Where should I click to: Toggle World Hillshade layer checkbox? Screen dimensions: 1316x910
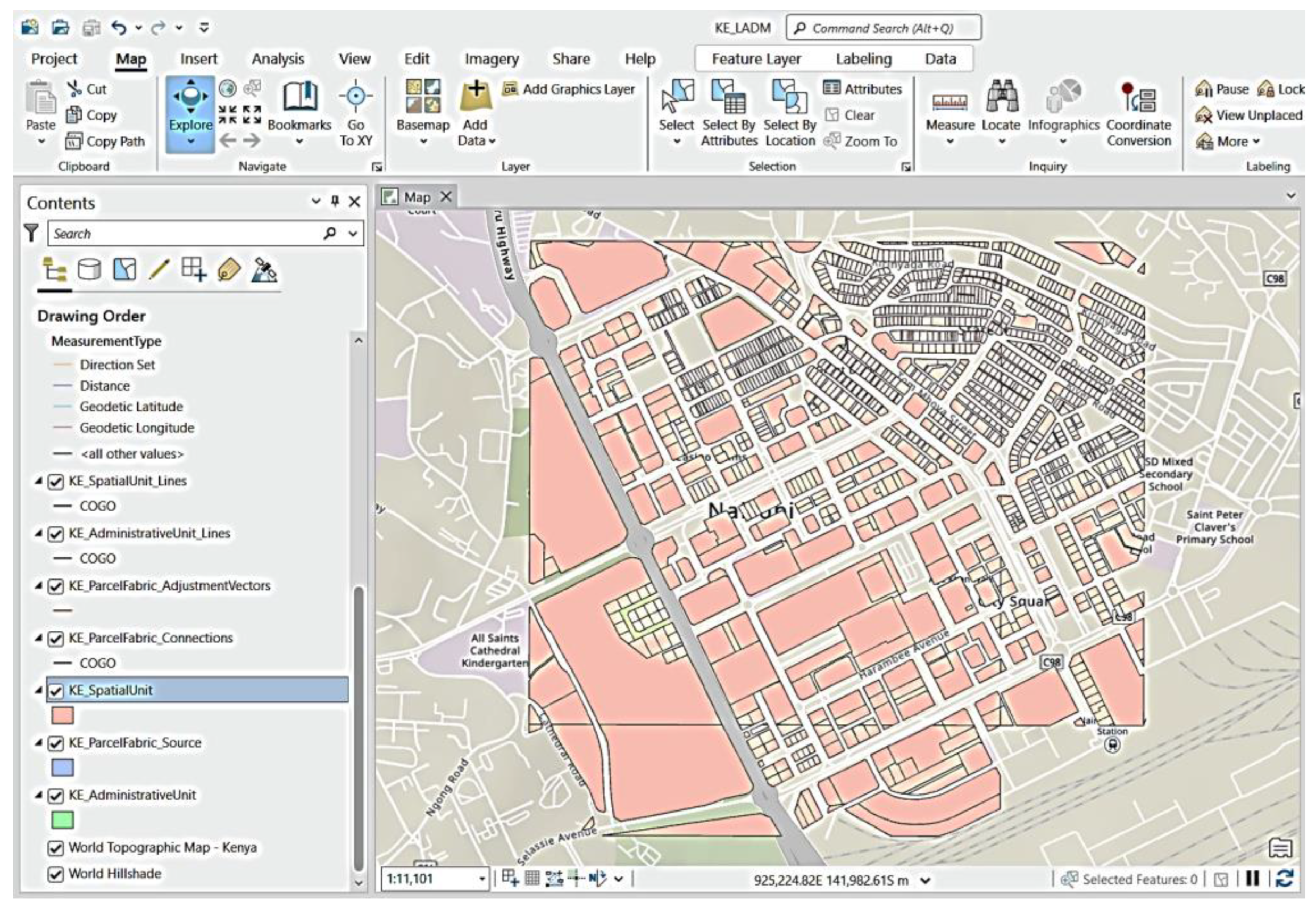tap(55, 874)
